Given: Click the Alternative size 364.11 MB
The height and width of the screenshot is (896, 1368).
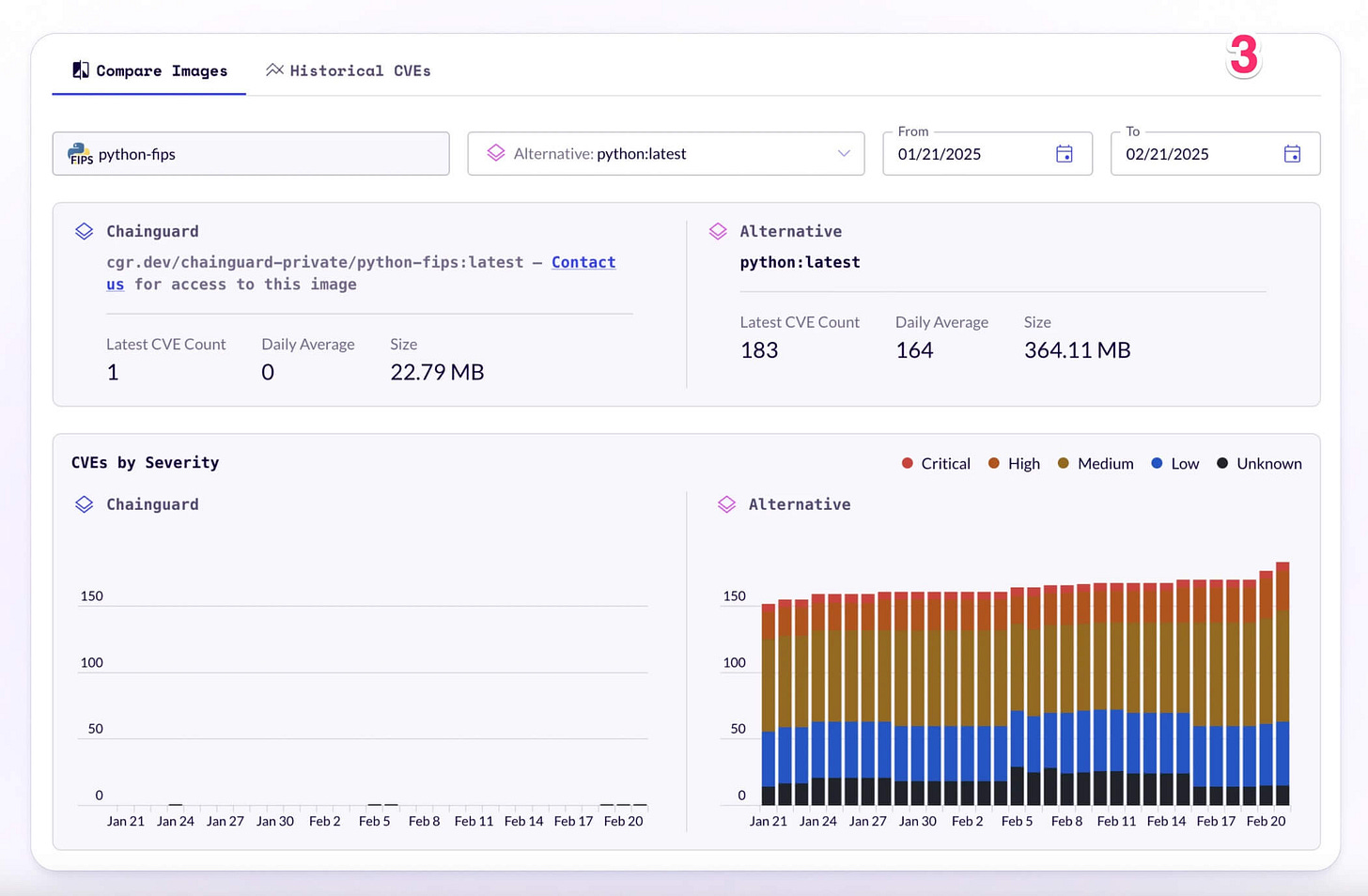Looking at the screenshot, I should 1078,350.
